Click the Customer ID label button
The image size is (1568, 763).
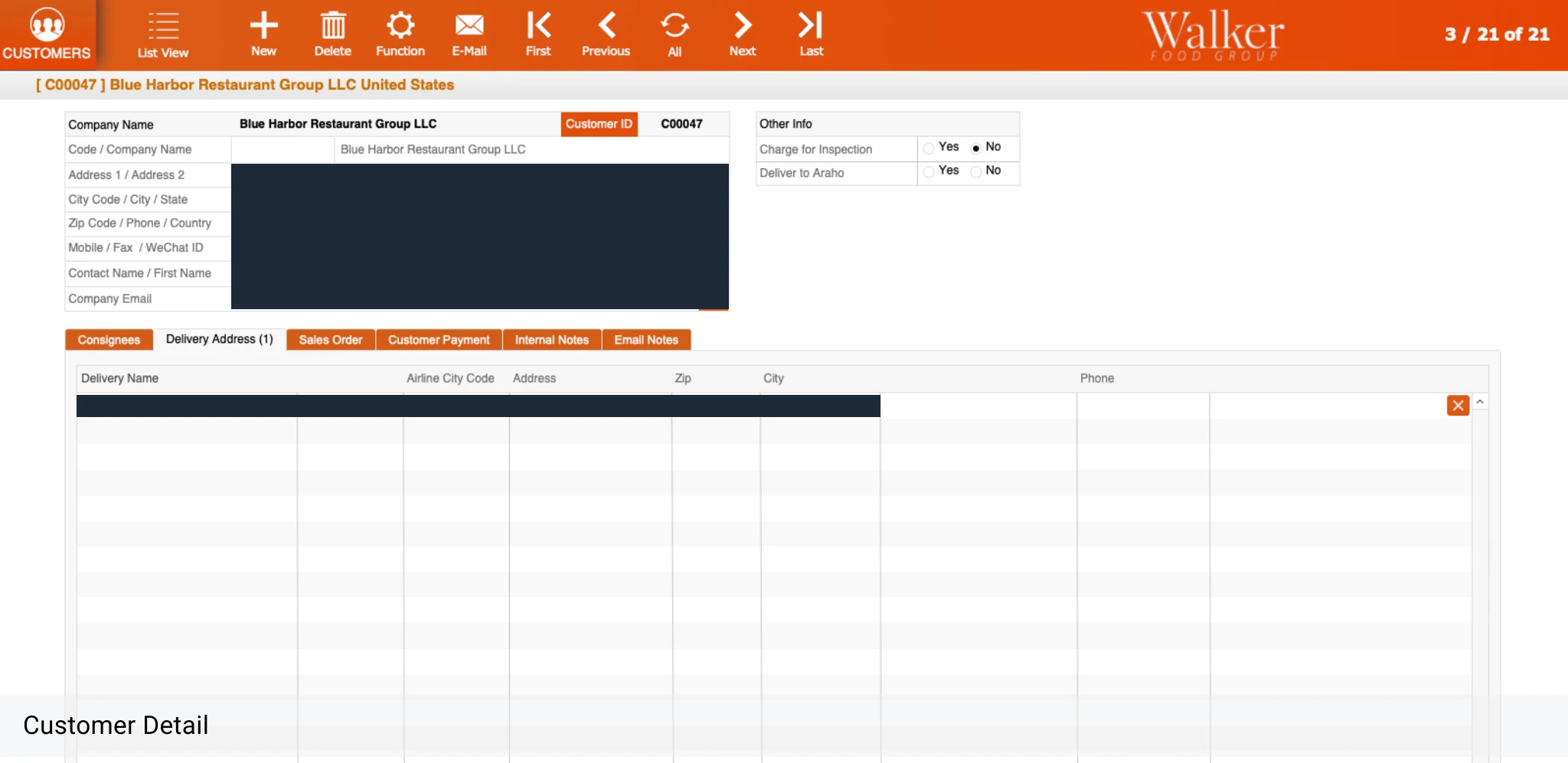tap(599, 124)
